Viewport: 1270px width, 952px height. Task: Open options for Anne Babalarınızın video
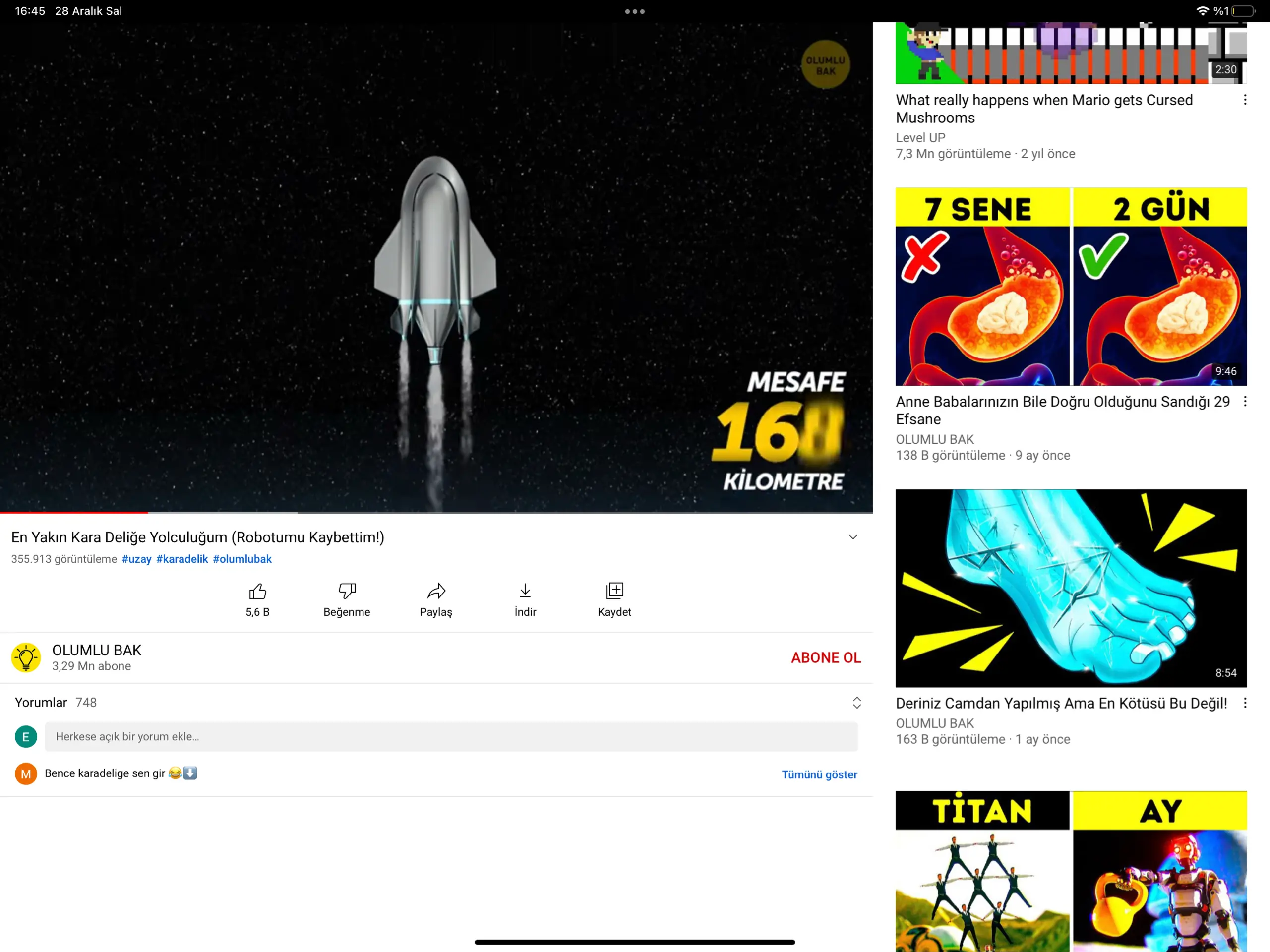click(x=1245, y=401)
